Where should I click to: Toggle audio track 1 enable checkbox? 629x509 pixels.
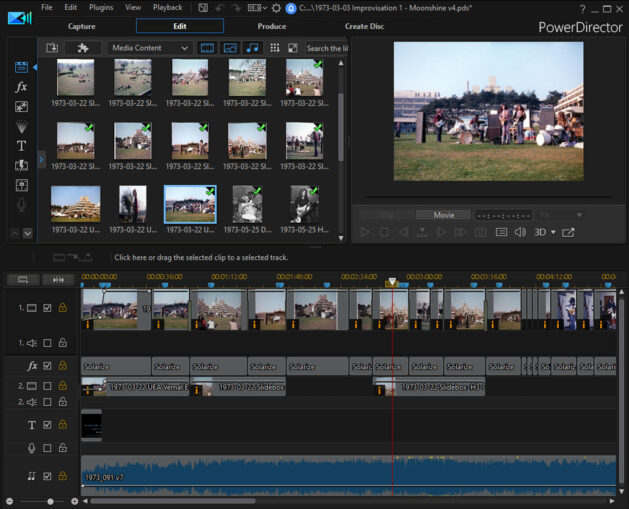point(47,343)
